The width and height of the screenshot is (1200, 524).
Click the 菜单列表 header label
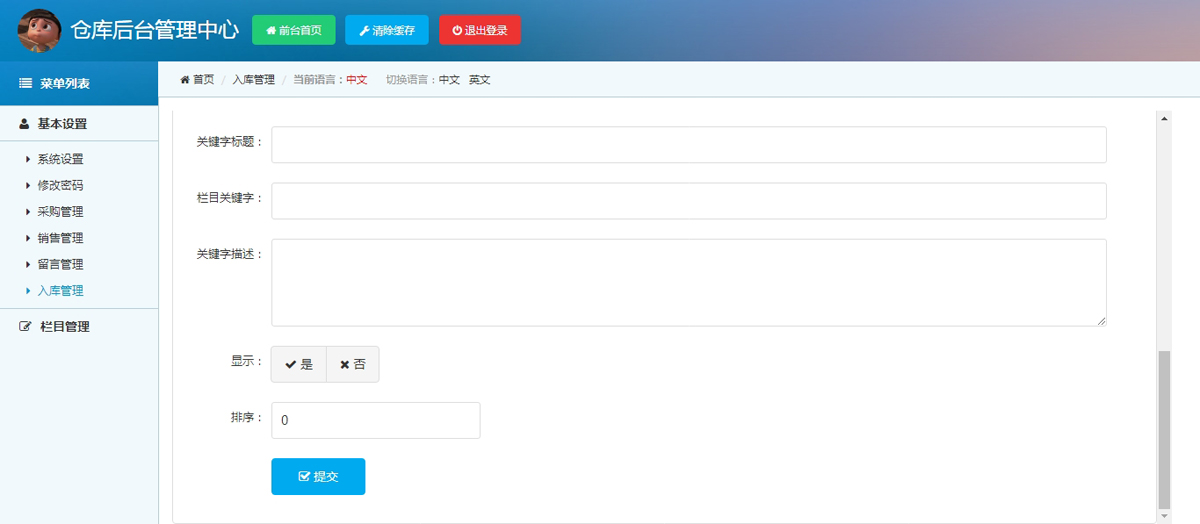click(65, 84)
